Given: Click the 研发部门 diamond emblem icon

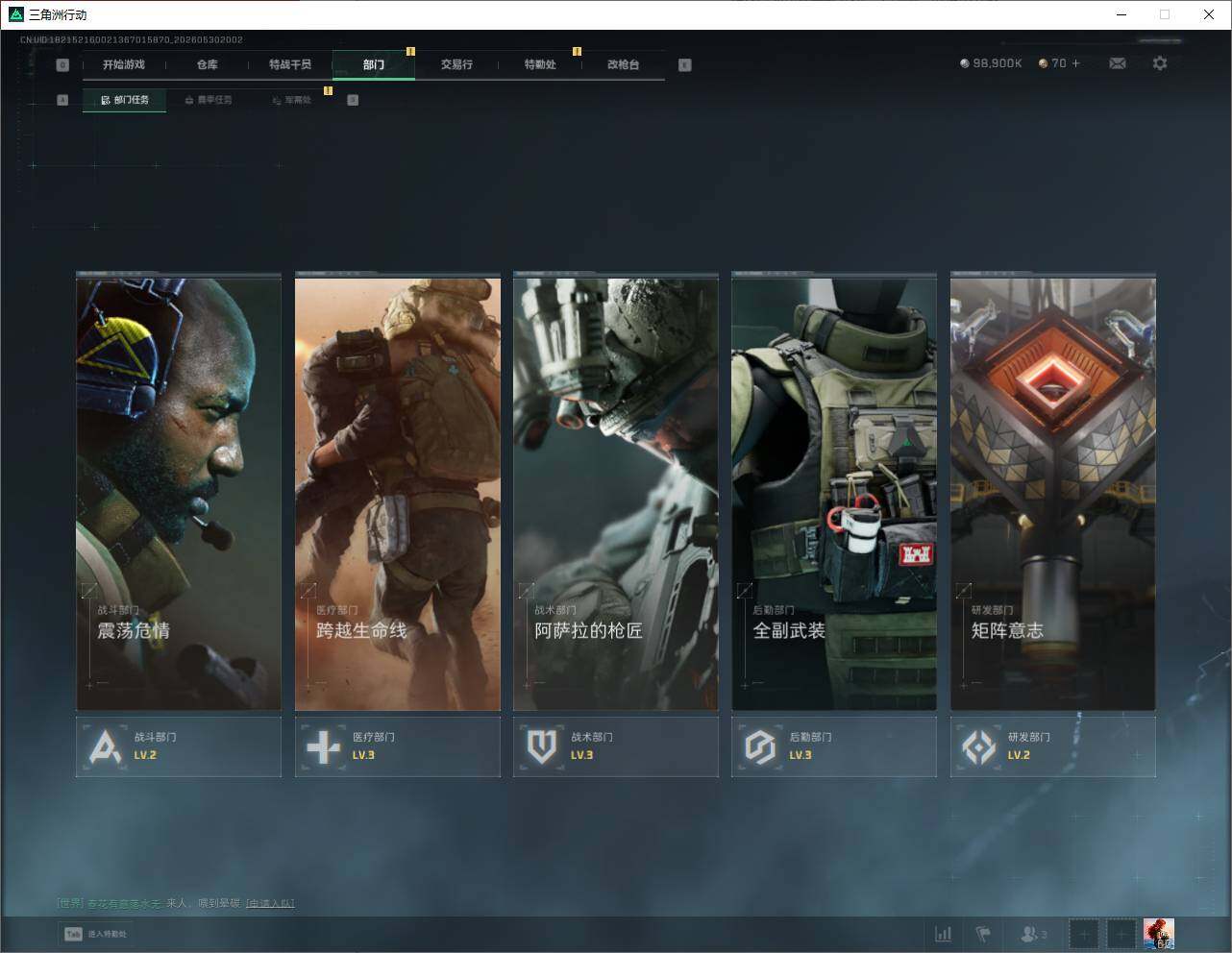Looking at the screenshot, I should point(978,746).
